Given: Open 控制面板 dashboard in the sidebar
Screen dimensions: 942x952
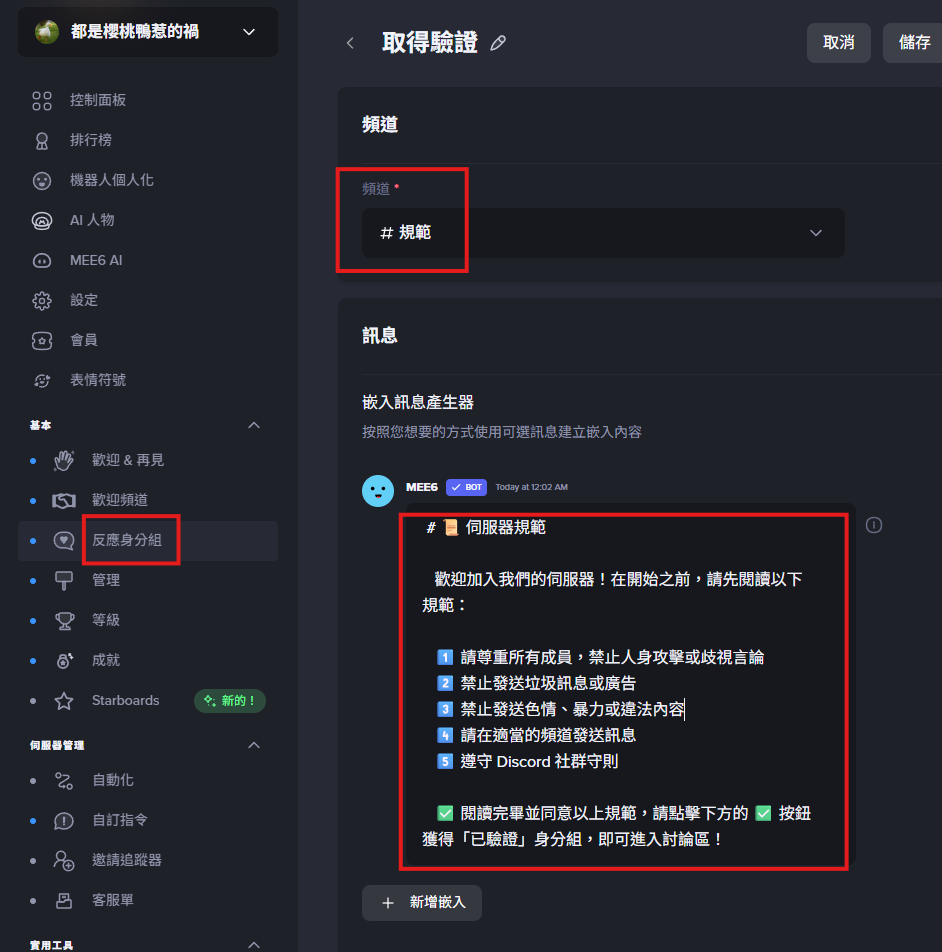Looking at the screenshot, I should (97, 100).
